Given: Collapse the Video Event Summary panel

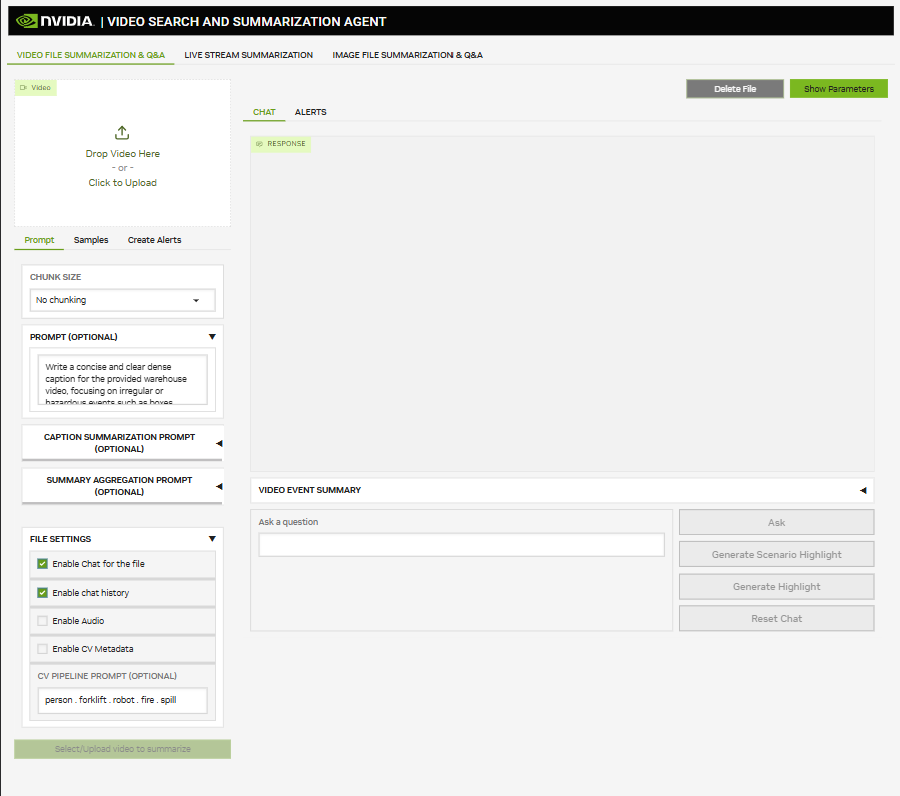Looking at the screenshot, I should pyautogui.click(x=861, y=490).
